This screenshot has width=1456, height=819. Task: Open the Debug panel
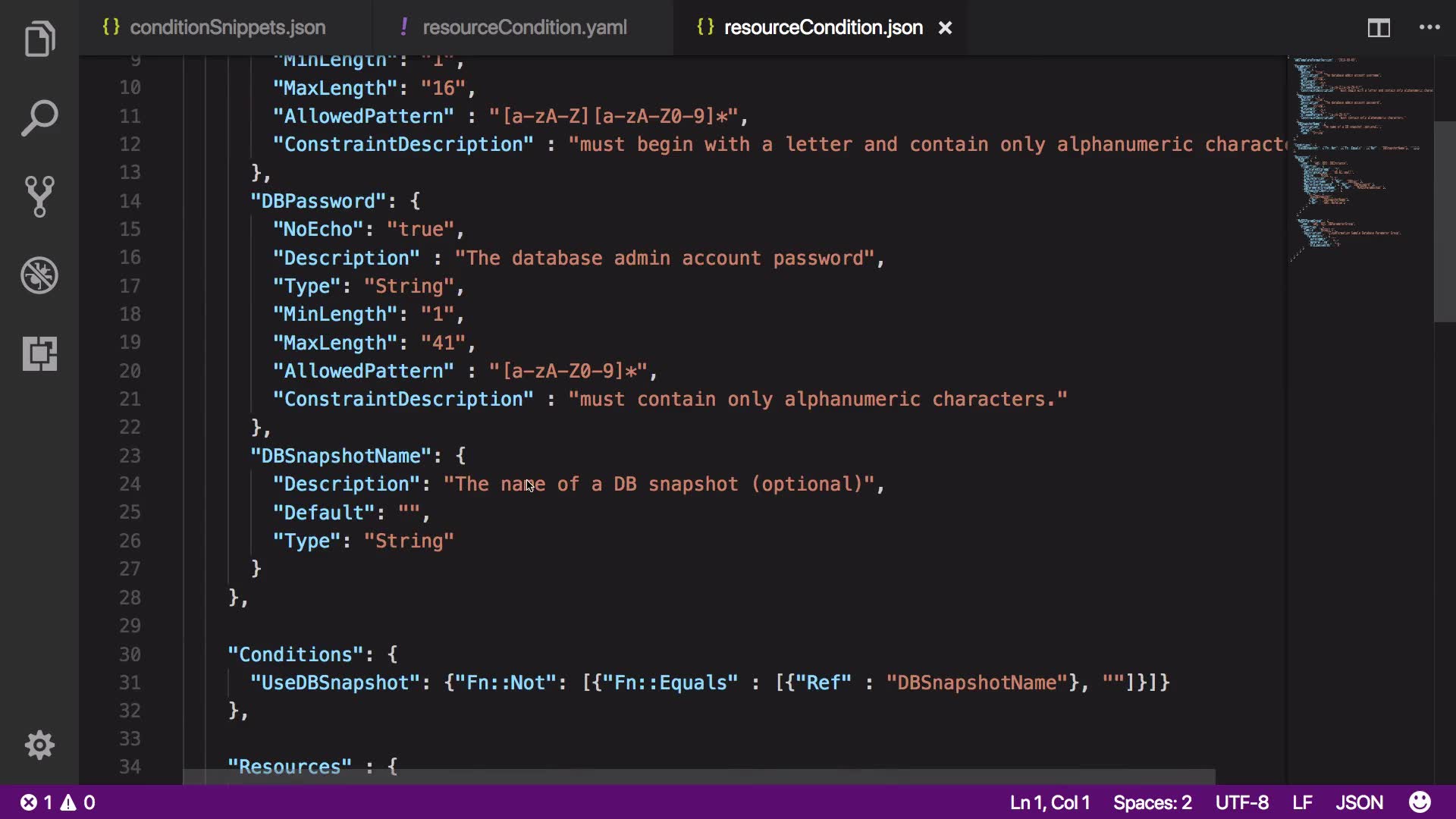39,275
